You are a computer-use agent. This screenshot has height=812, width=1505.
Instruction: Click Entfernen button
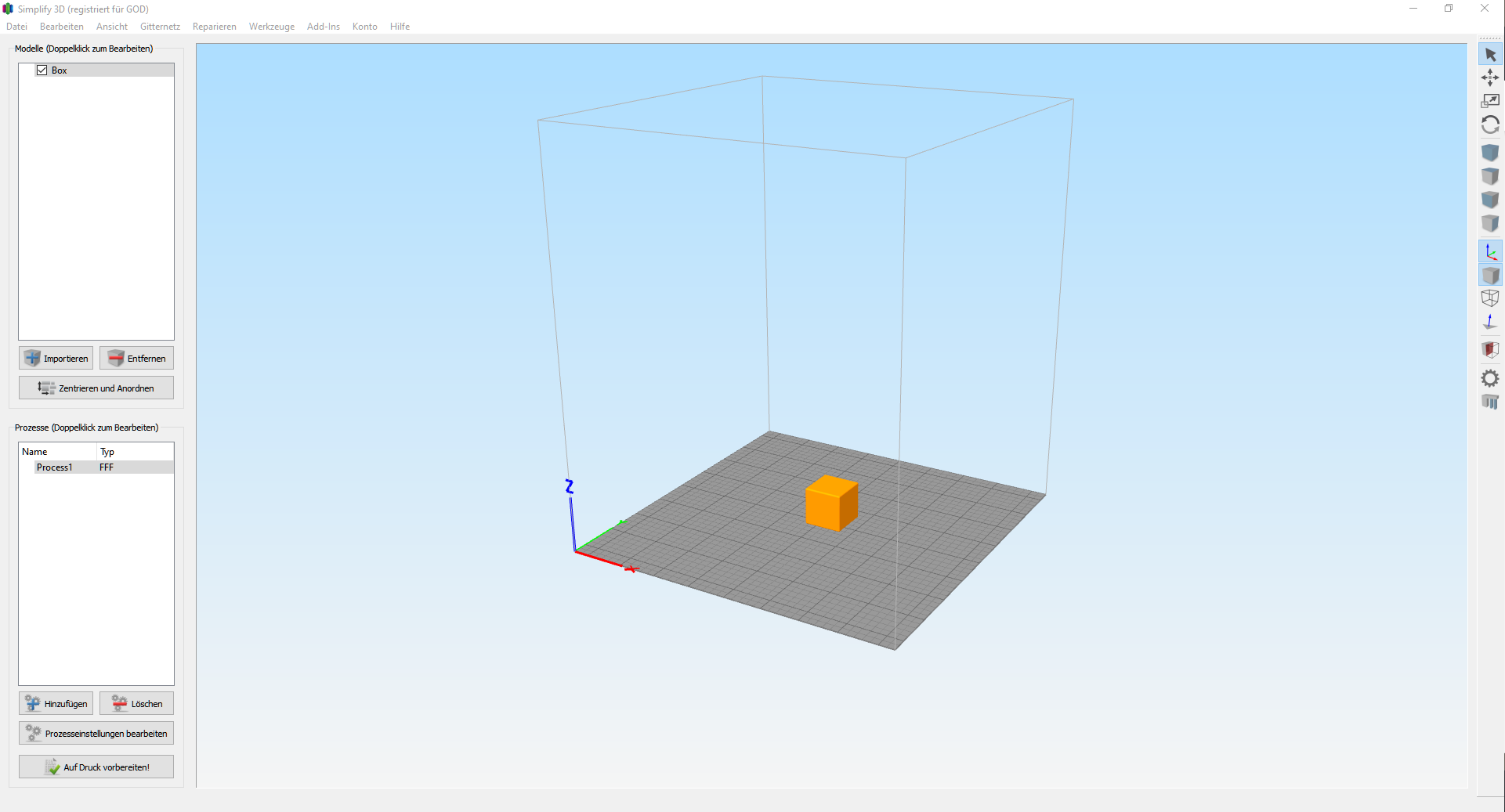(136, 358)
